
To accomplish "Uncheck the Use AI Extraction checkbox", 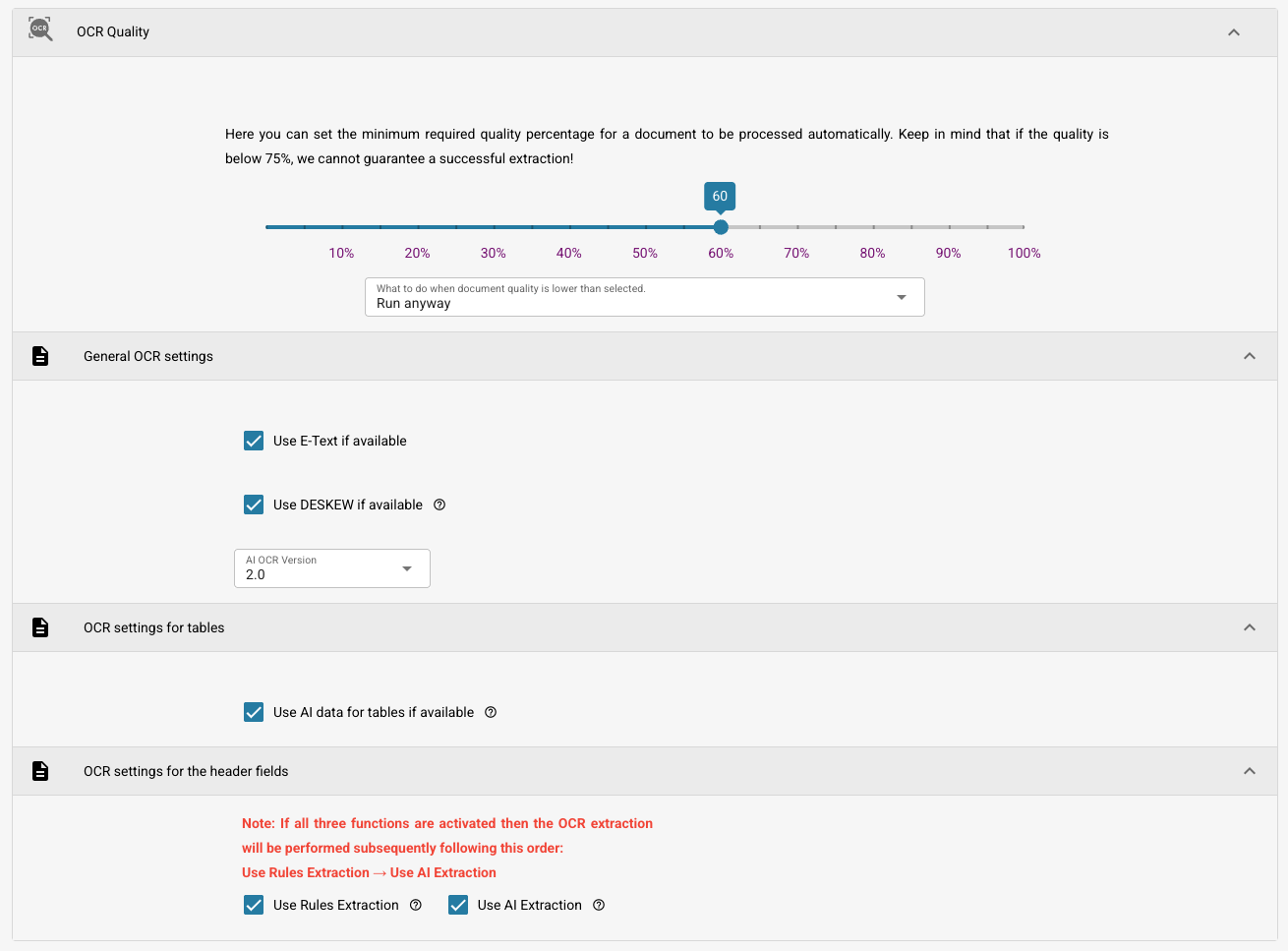I will pyautogui.click(x=458, y=905).
